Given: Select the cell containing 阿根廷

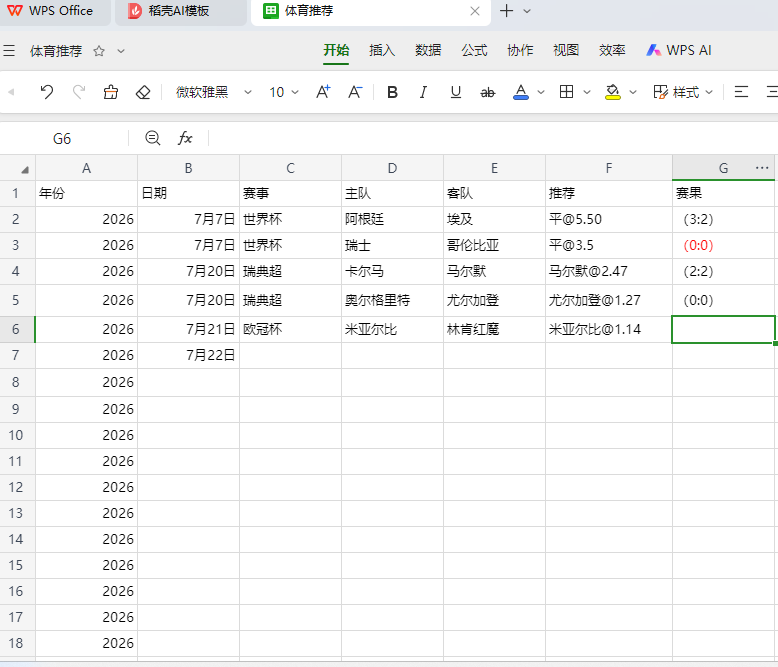Looking at the screenshot, I should click(392, 219).
